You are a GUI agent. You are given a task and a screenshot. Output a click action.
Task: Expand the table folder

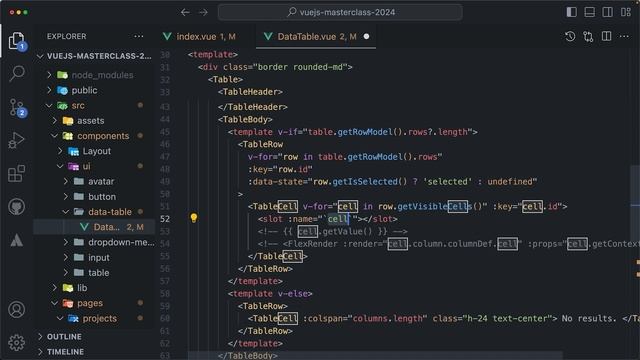[94, 273]
